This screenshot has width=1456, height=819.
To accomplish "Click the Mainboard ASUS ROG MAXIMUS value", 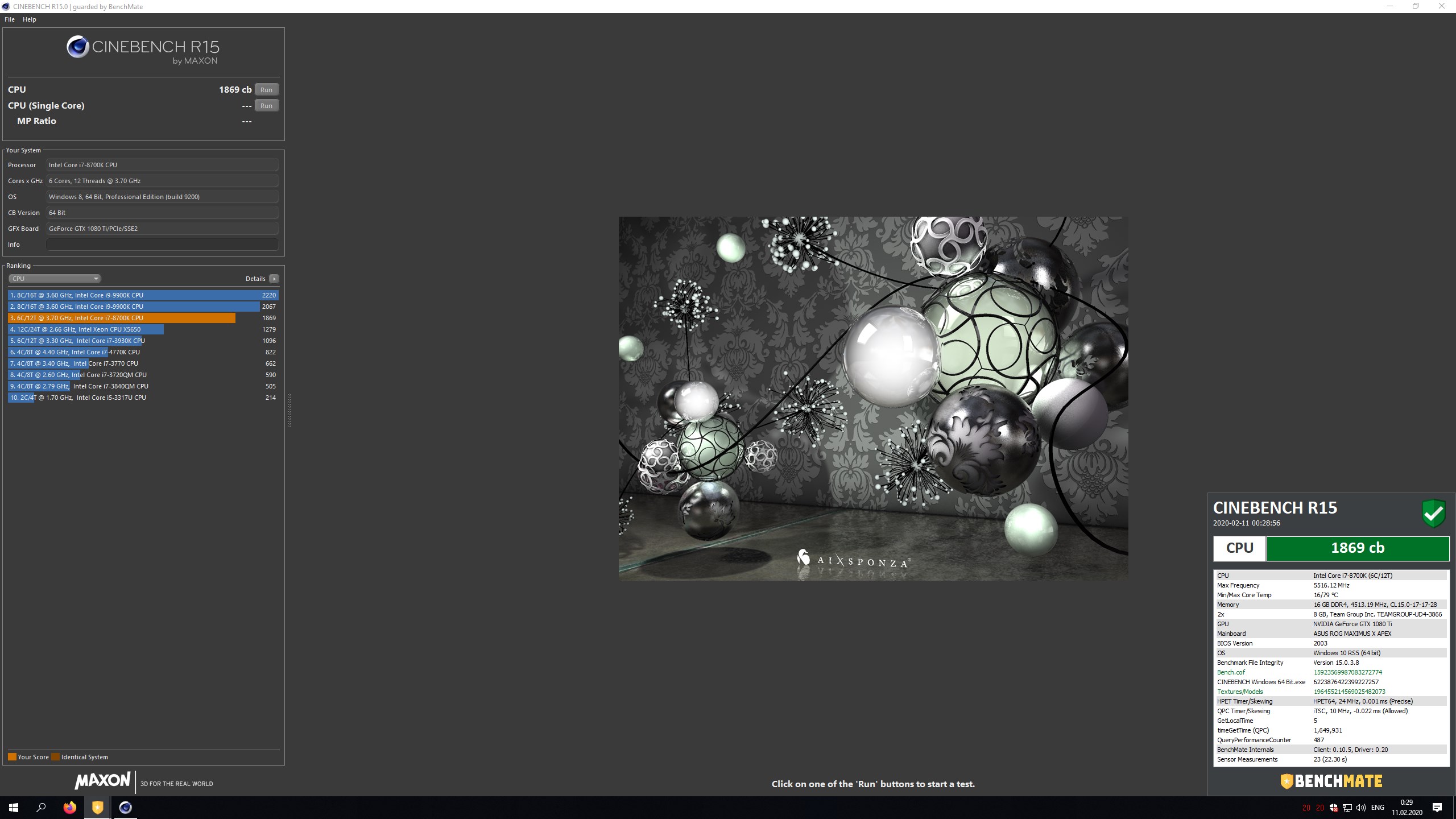I will point(1352,634).
